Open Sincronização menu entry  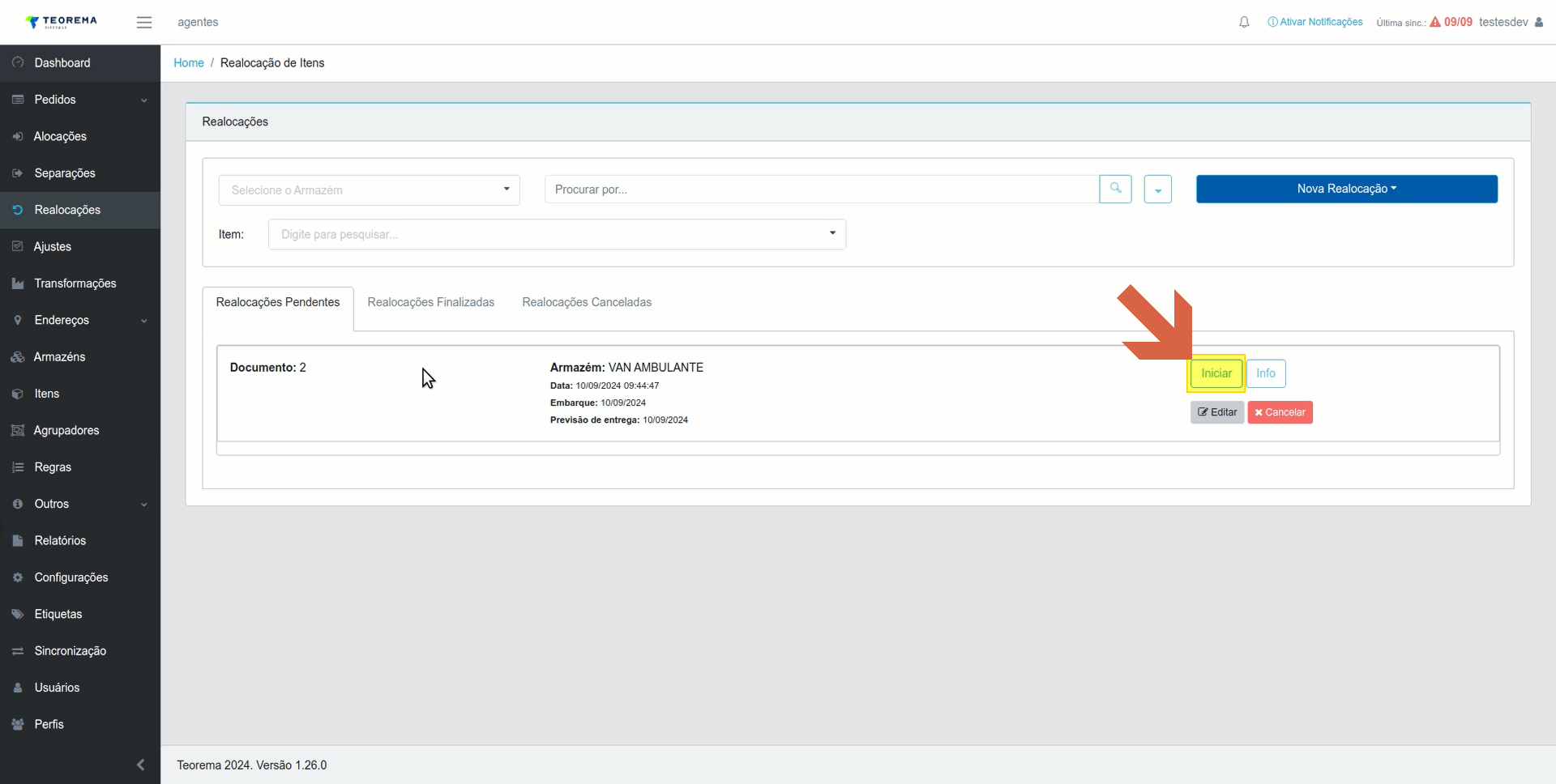[80, 651]
